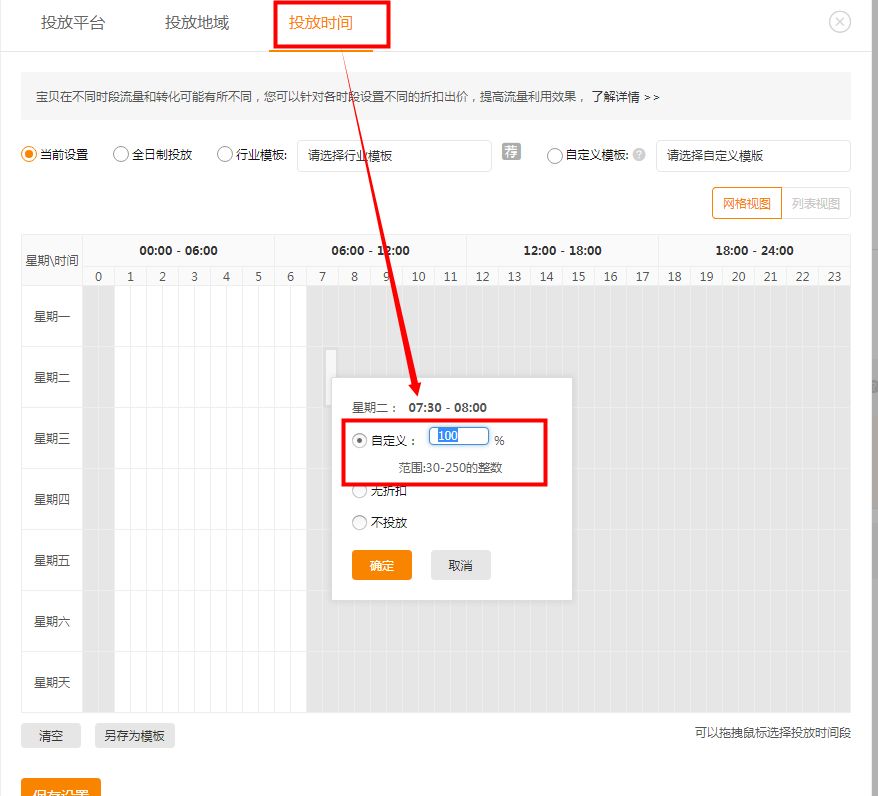
Task: Click the 清空 clear button
Action: click(x=51, y=736)
